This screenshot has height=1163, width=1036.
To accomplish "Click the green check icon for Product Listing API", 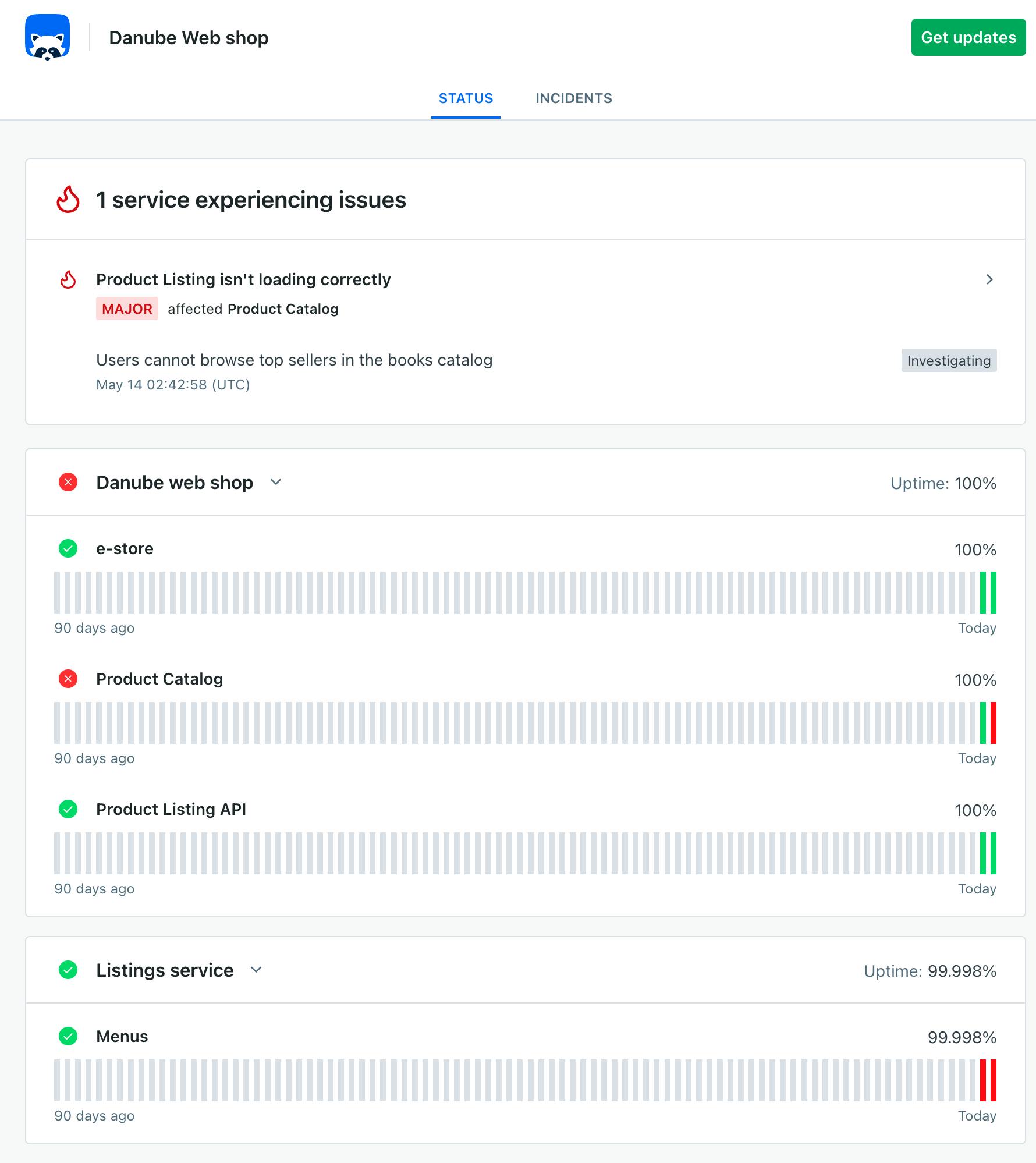I will pyautogui.click(x=68, y=809).
